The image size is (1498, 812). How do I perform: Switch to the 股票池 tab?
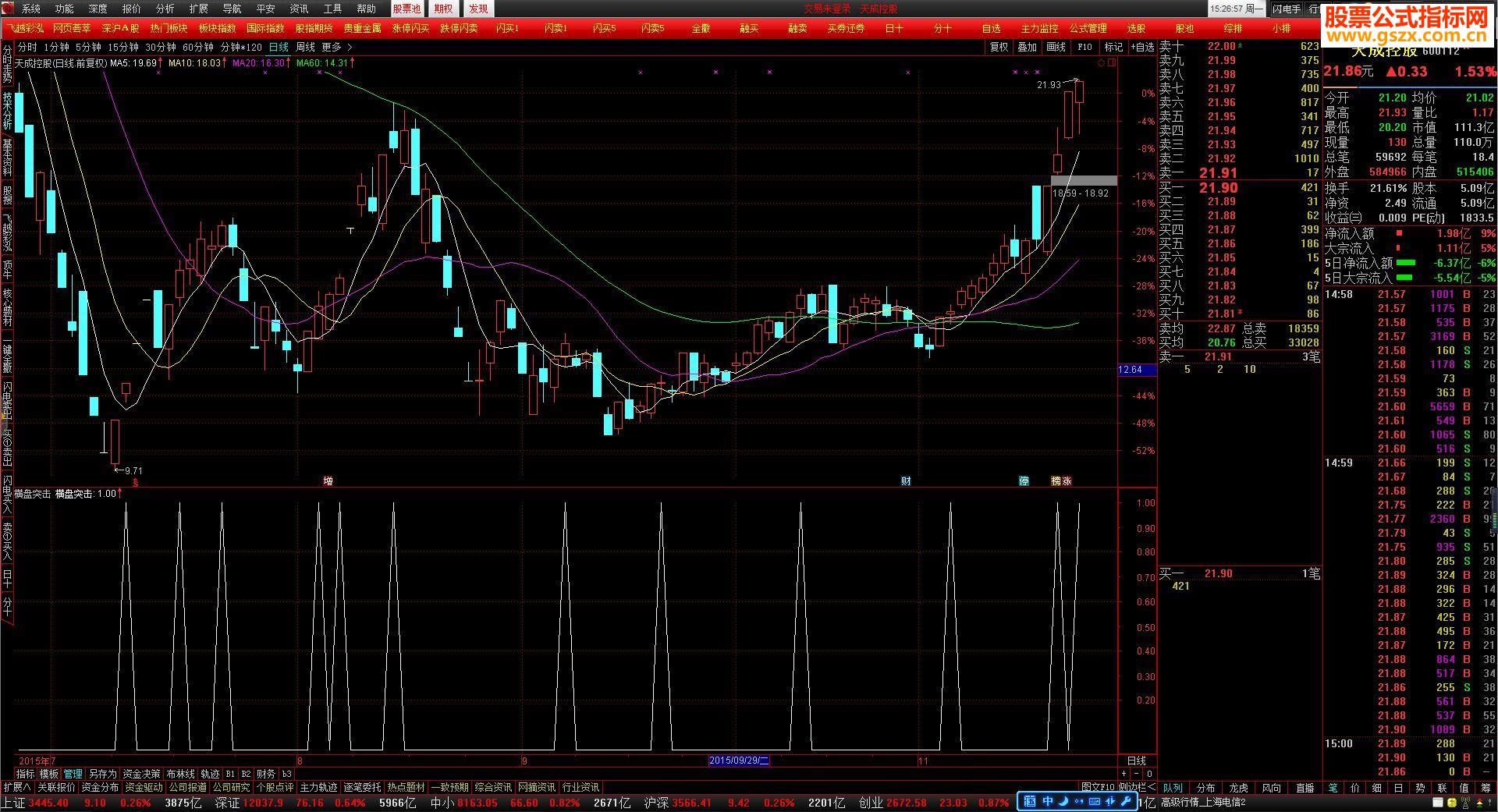[x=406, y=9]
